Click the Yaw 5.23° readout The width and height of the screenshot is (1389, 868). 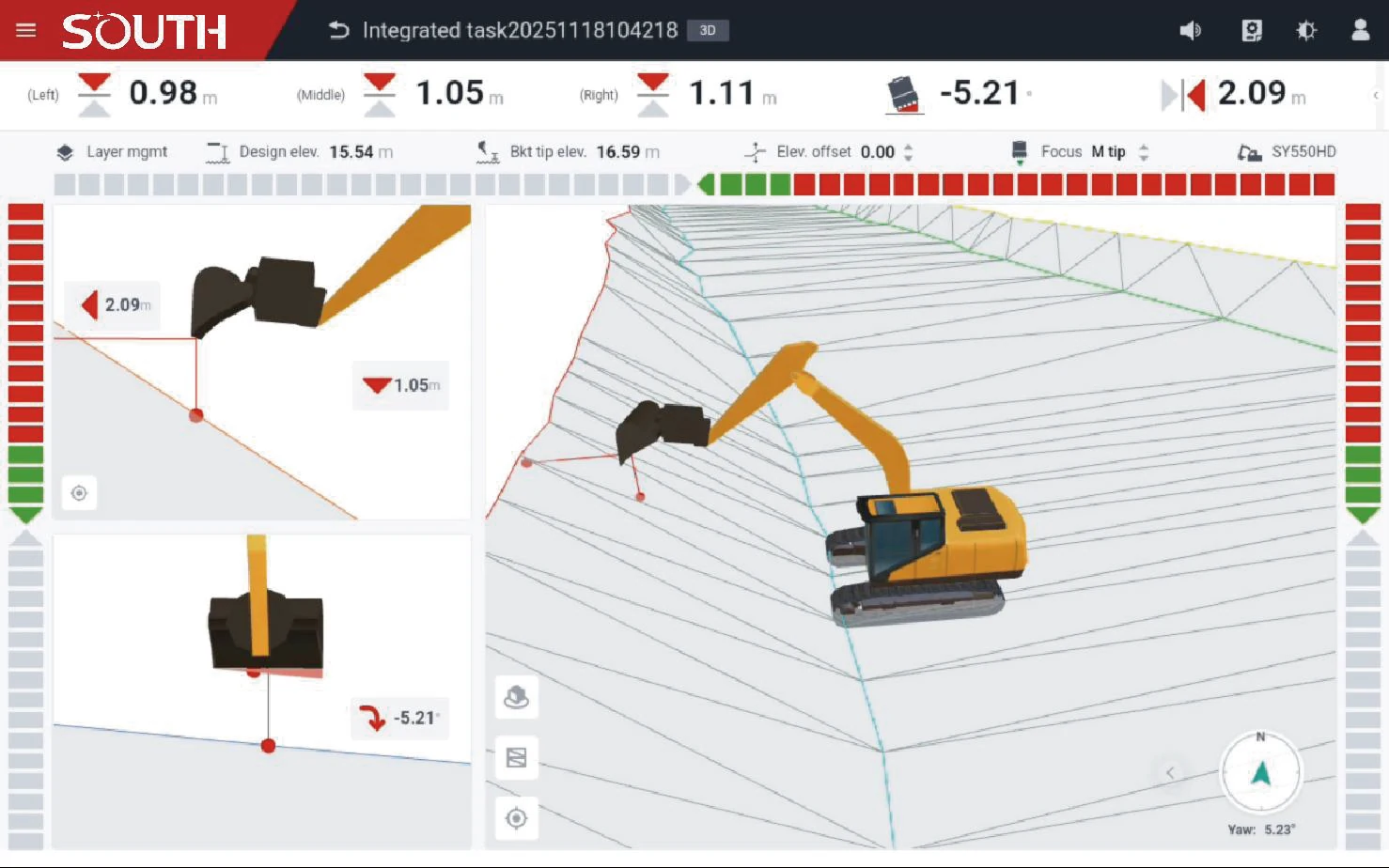(x=1261, y=829)
